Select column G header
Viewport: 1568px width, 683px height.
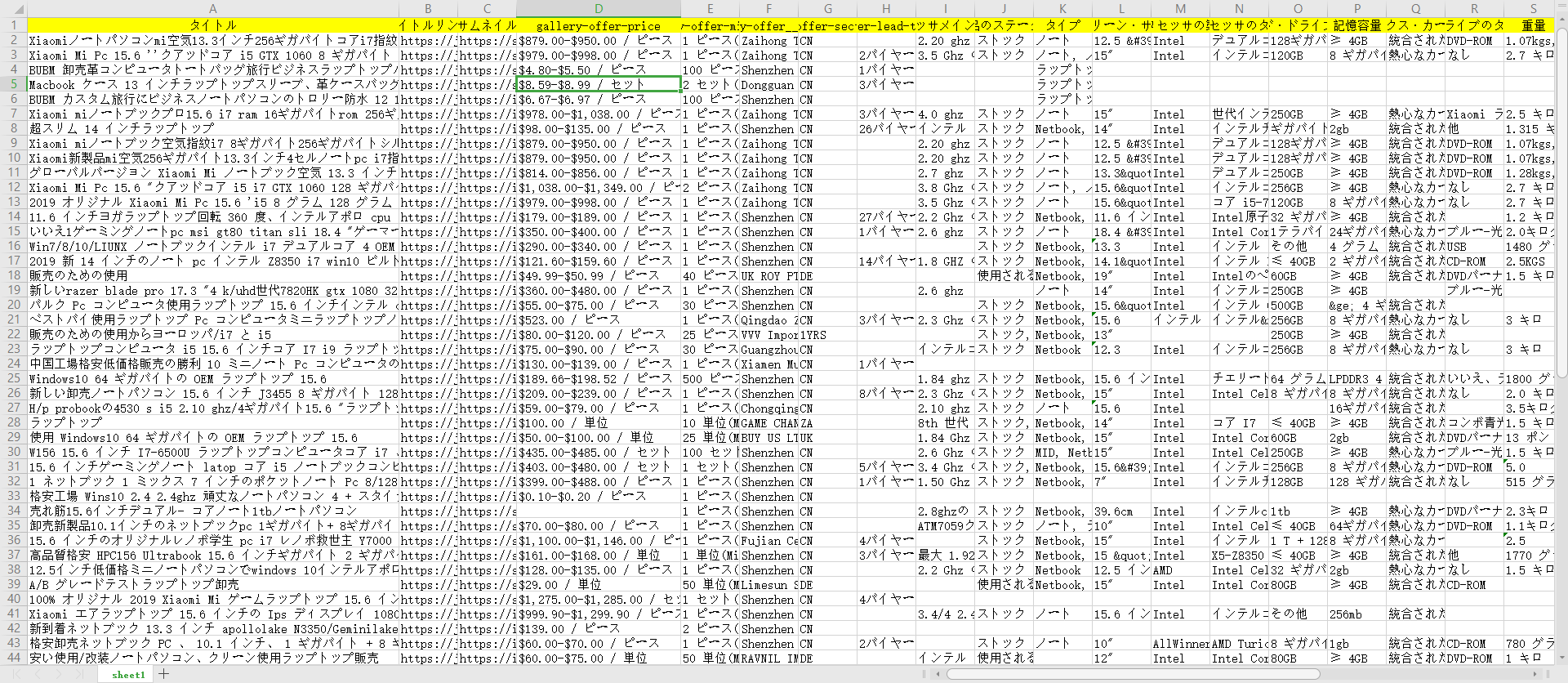827,9
